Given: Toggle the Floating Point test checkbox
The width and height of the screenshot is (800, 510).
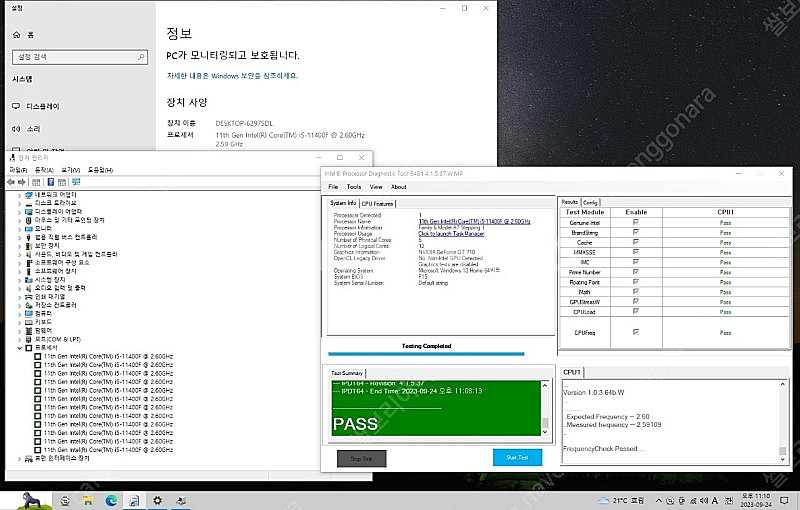Looking at the screenshot, I should tap(636, 282).
